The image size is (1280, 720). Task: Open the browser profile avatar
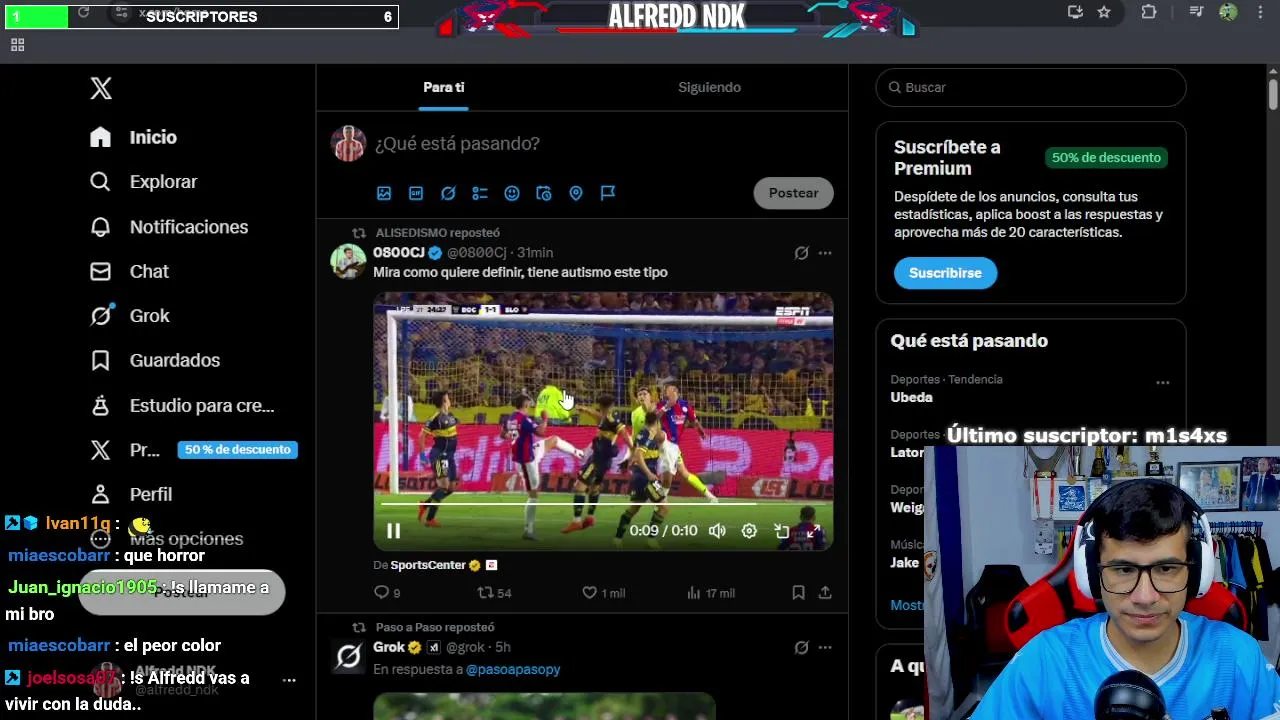(1228, 12)
